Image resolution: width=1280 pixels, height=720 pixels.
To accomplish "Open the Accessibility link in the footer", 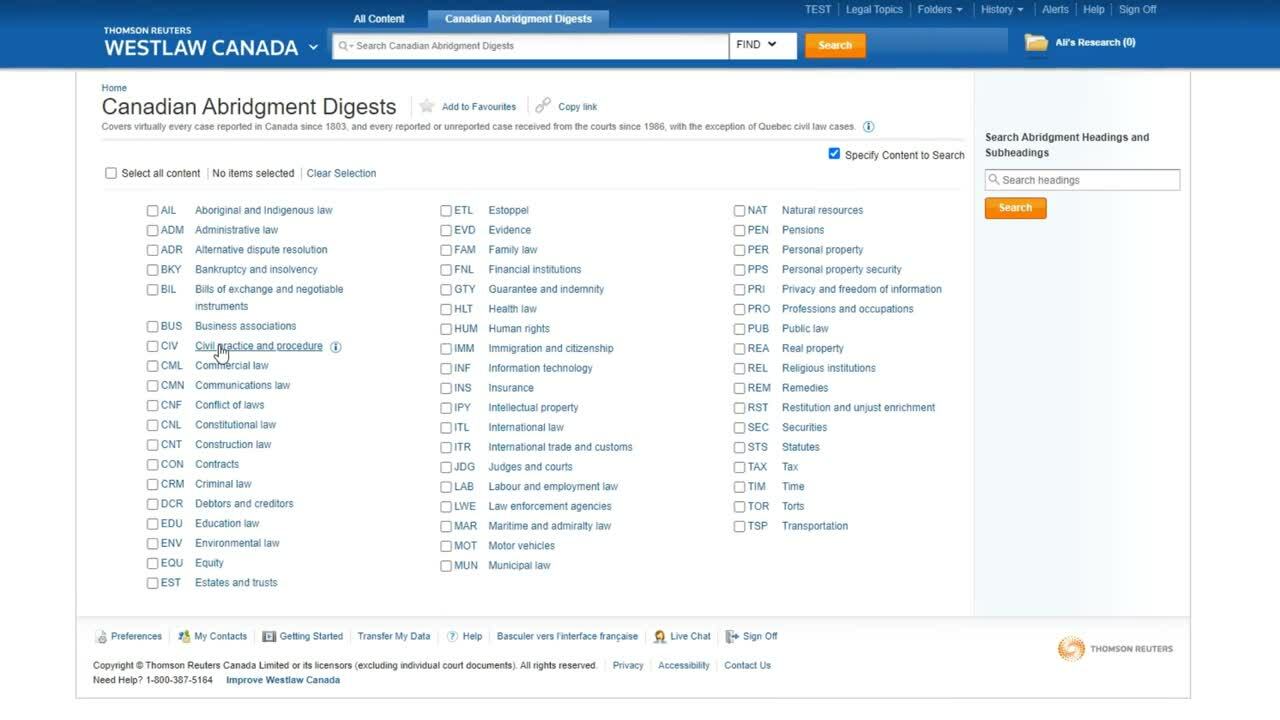I will (x=684, y=665).
